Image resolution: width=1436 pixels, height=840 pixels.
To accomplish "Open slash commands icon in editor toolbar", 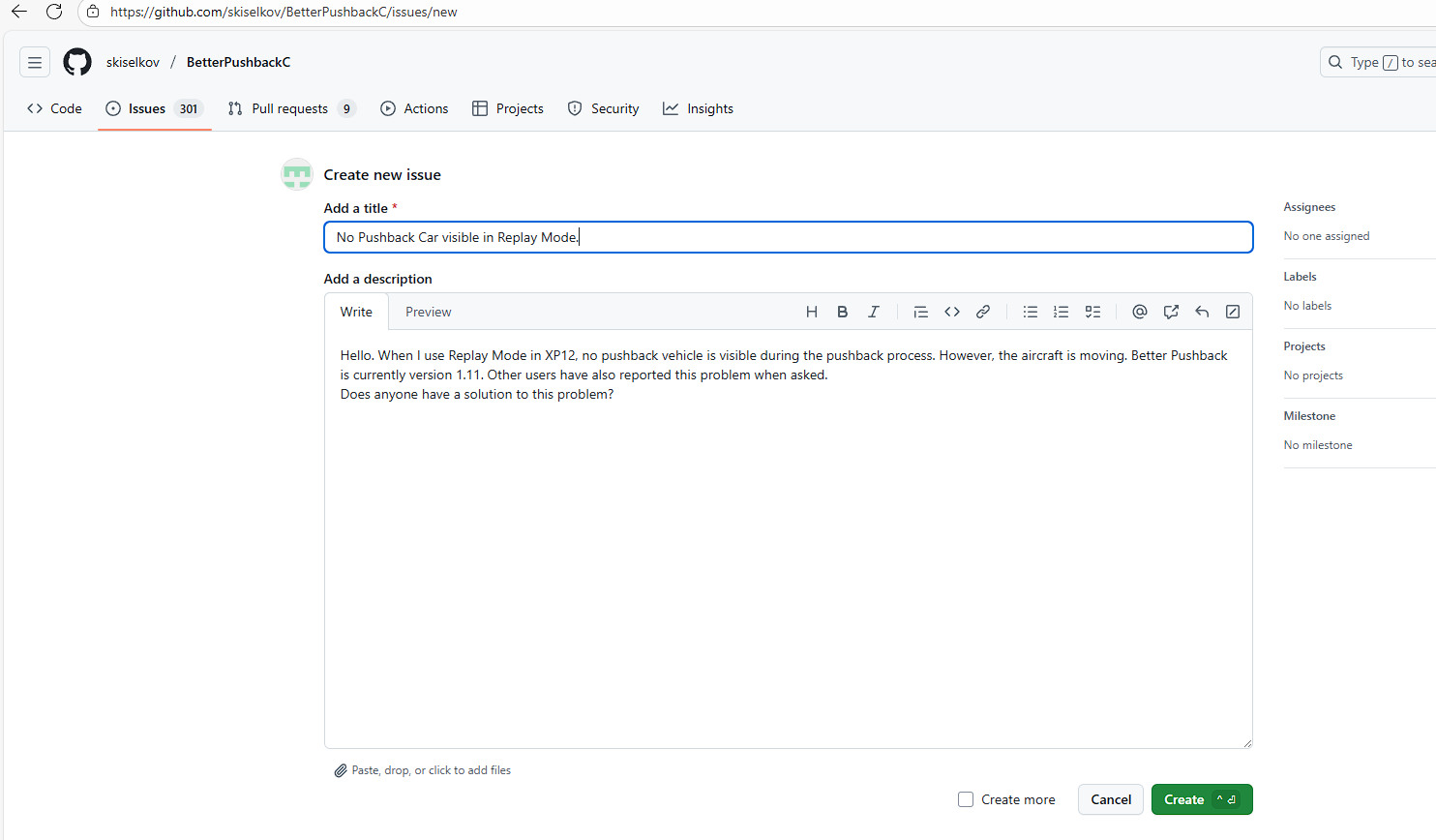I will [1233, 312].
